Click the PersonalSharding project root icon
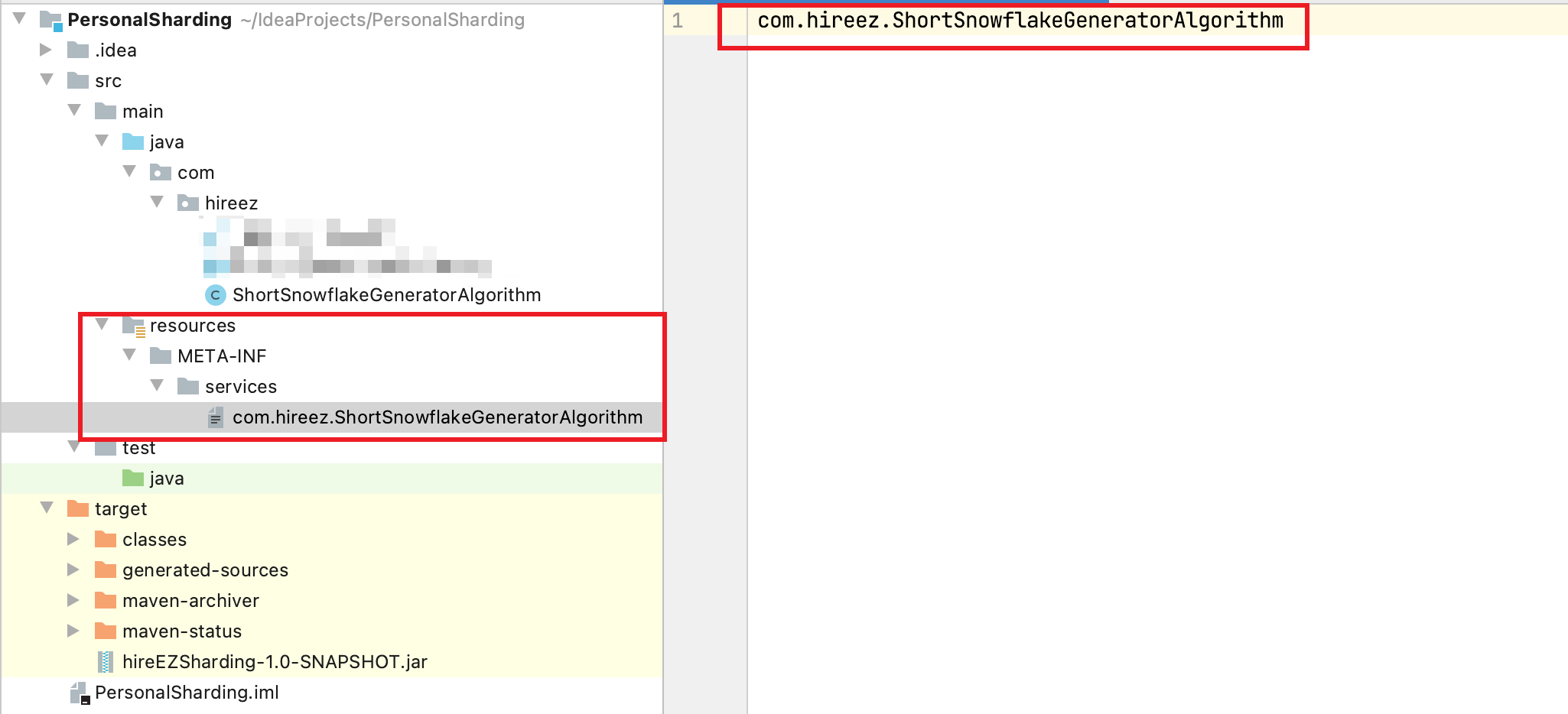 [50, 19]
